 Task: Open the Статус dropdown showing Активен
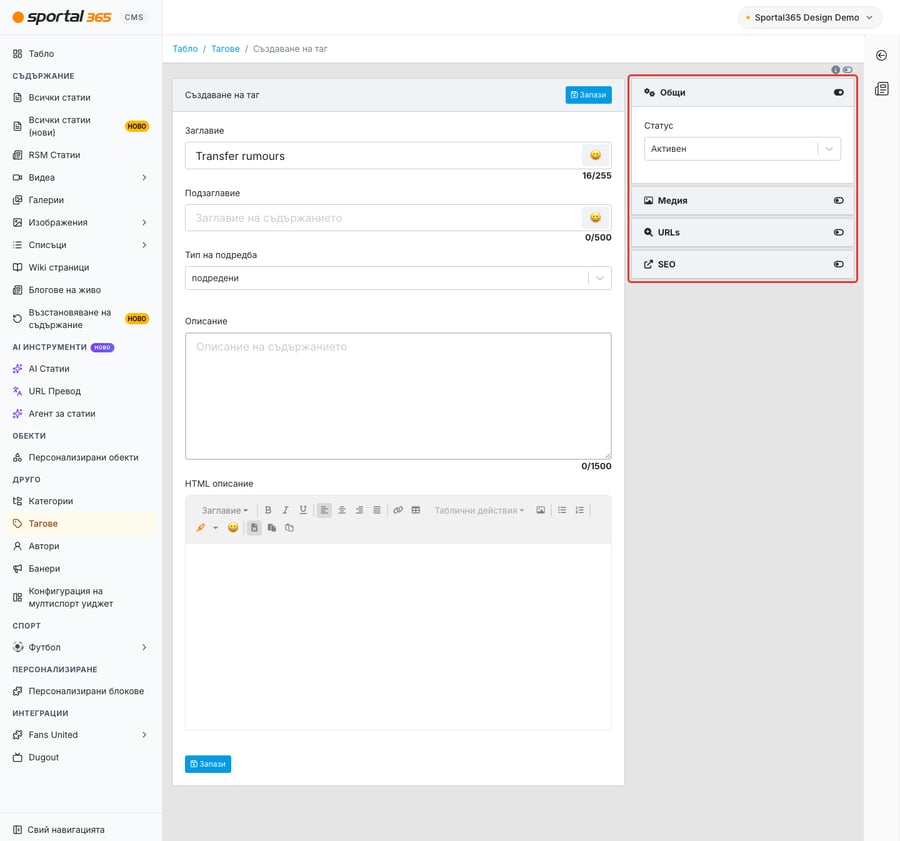click(x=742, y=149)
